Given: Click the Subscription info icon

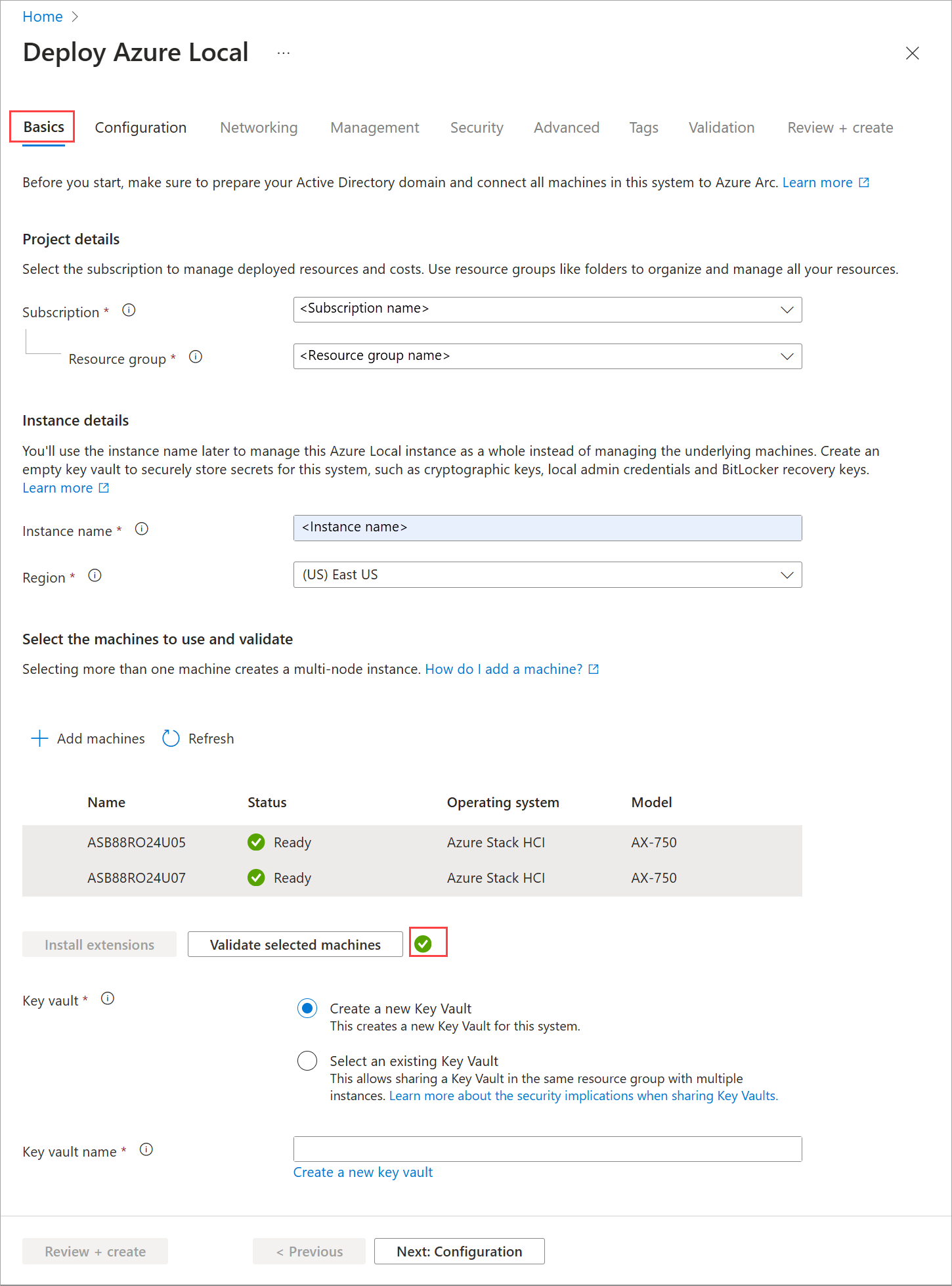Looking at the screenshot, I should click(x=129, y=311).
